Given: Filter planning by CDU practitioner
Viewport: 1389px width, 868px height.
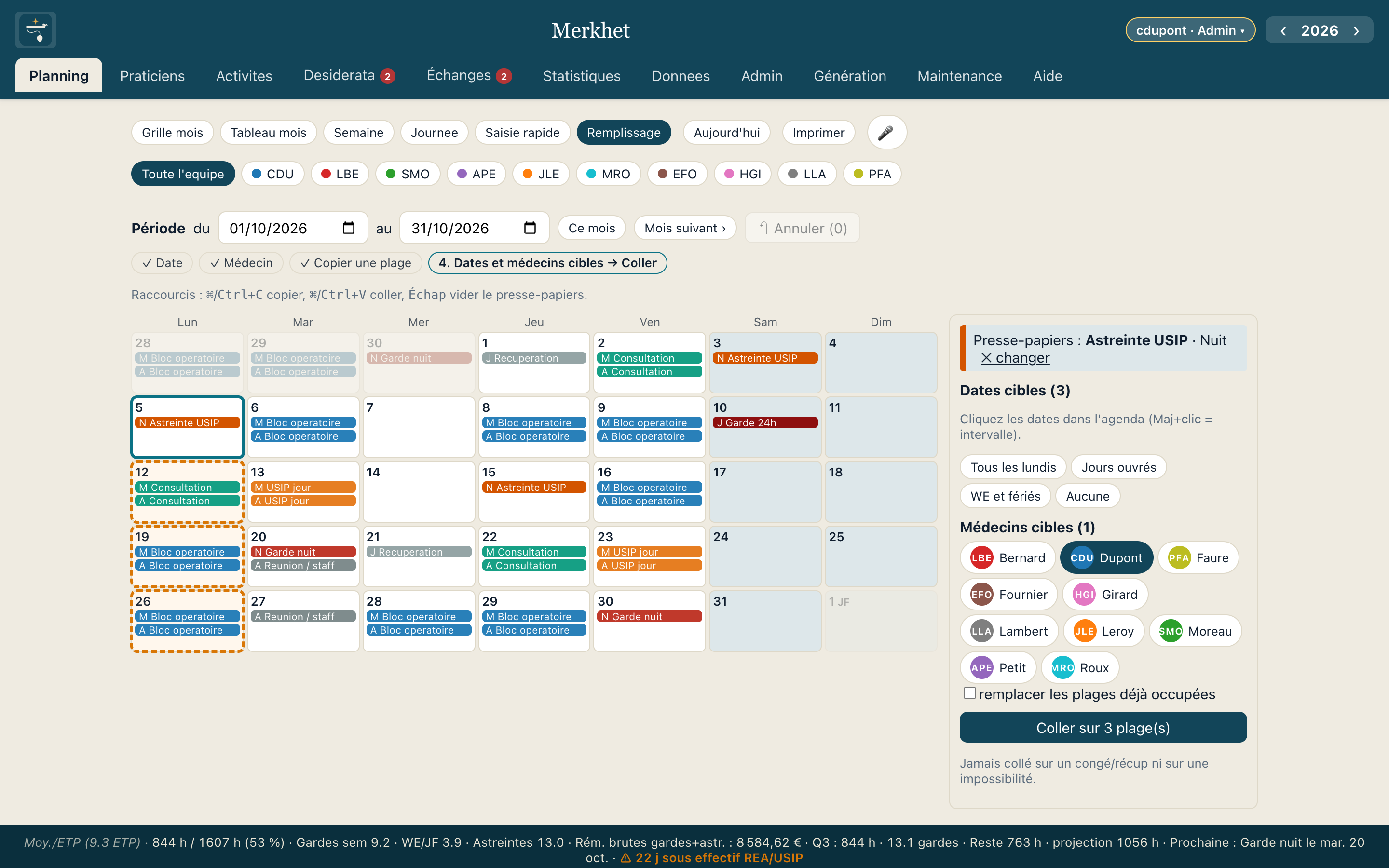Looking at the screenshot, I should tap(272, 174).
